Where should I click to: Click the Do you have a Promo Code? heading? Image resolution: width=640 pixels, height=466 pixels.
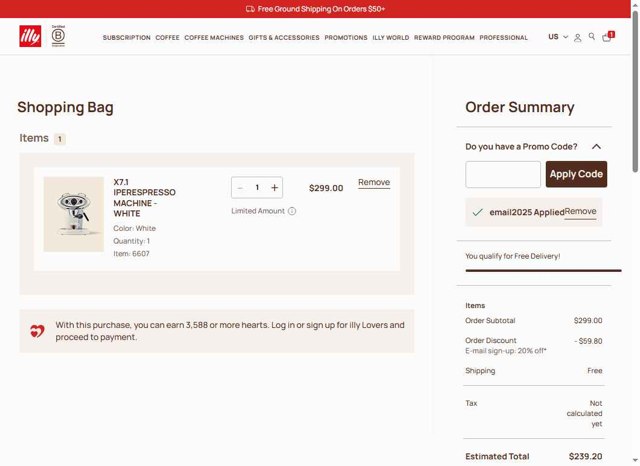click(x=521, y=146)
